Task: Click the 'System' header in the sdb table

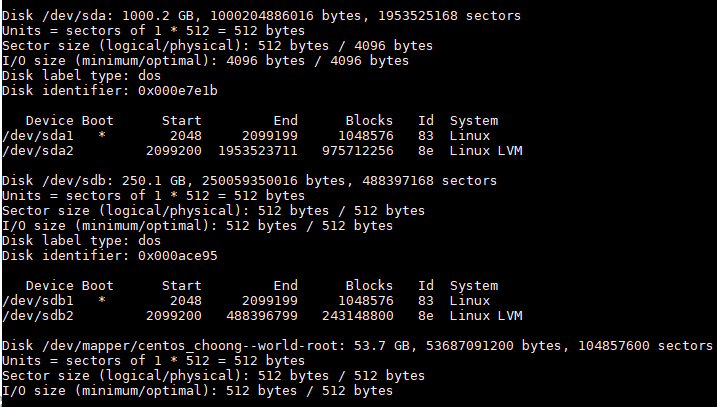Action: pos(474,286)
